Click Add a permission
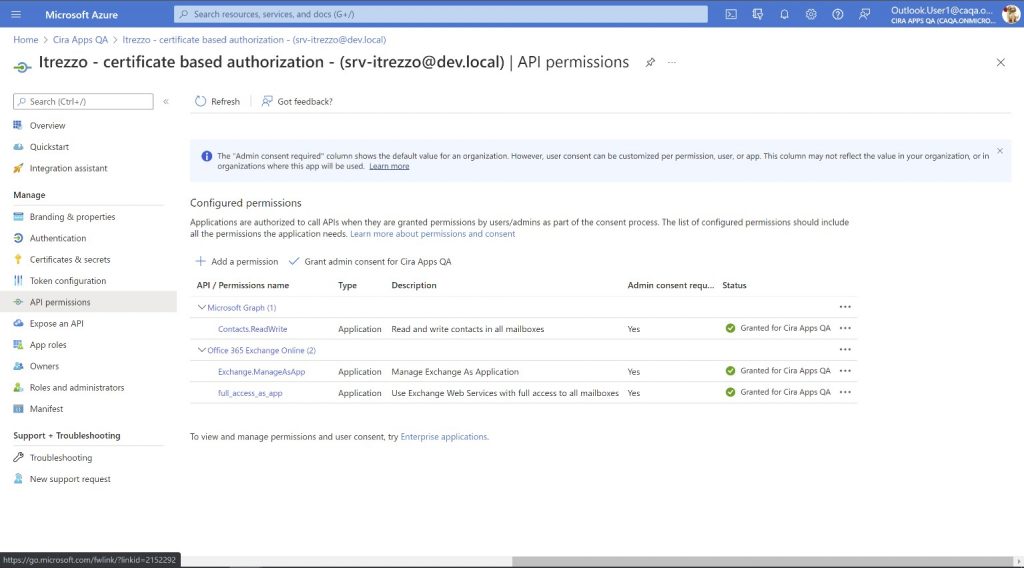1024x568 pixels. (237, 261)
